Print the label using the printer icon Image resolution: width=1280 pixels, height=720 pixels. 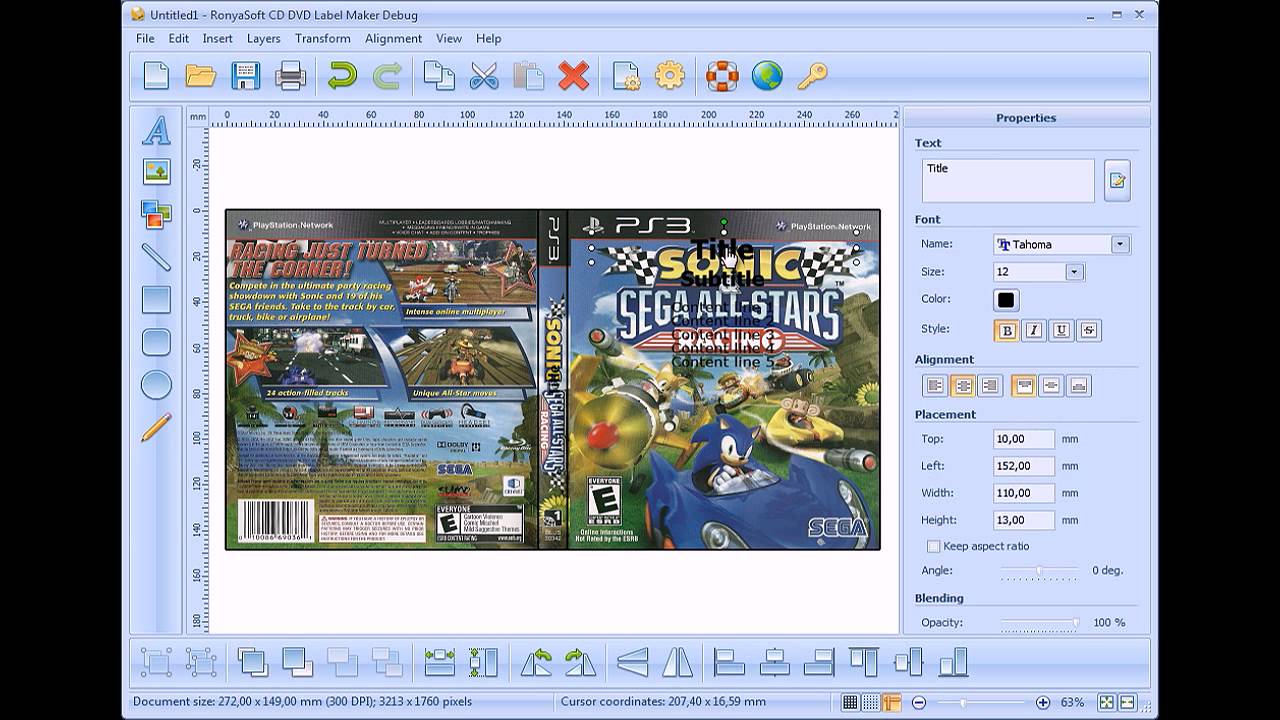290,76
